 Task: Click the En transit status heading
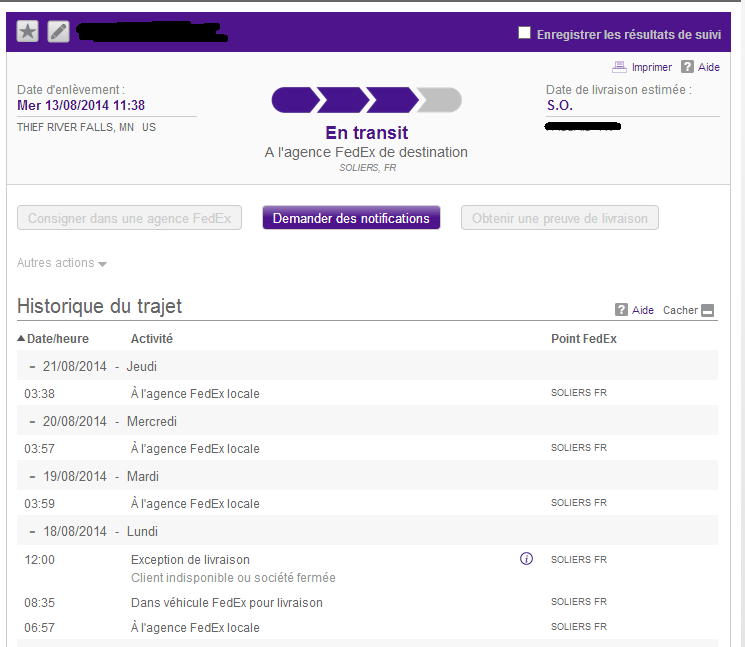[367, 133]
